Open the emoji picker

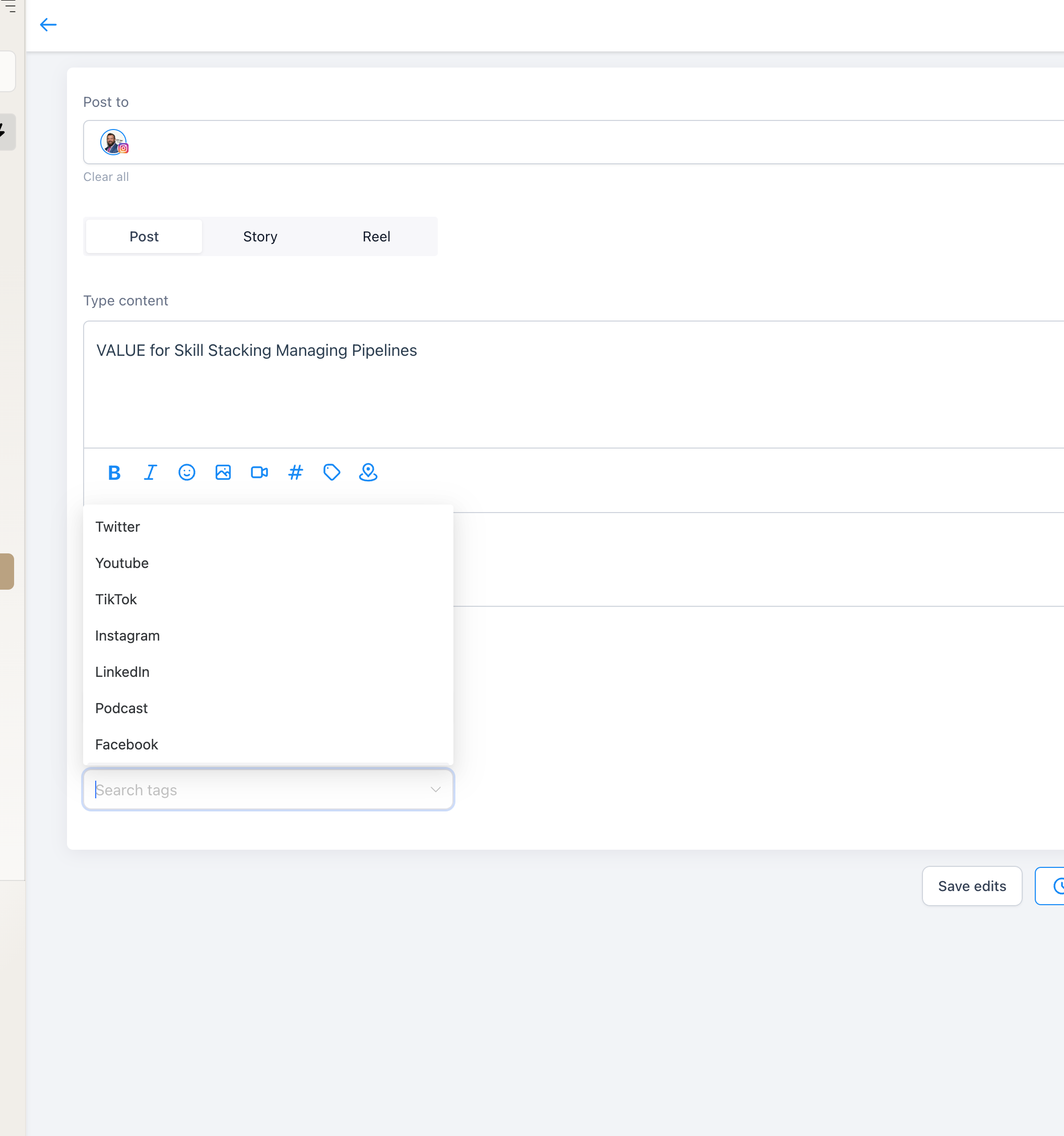[187, 473]
